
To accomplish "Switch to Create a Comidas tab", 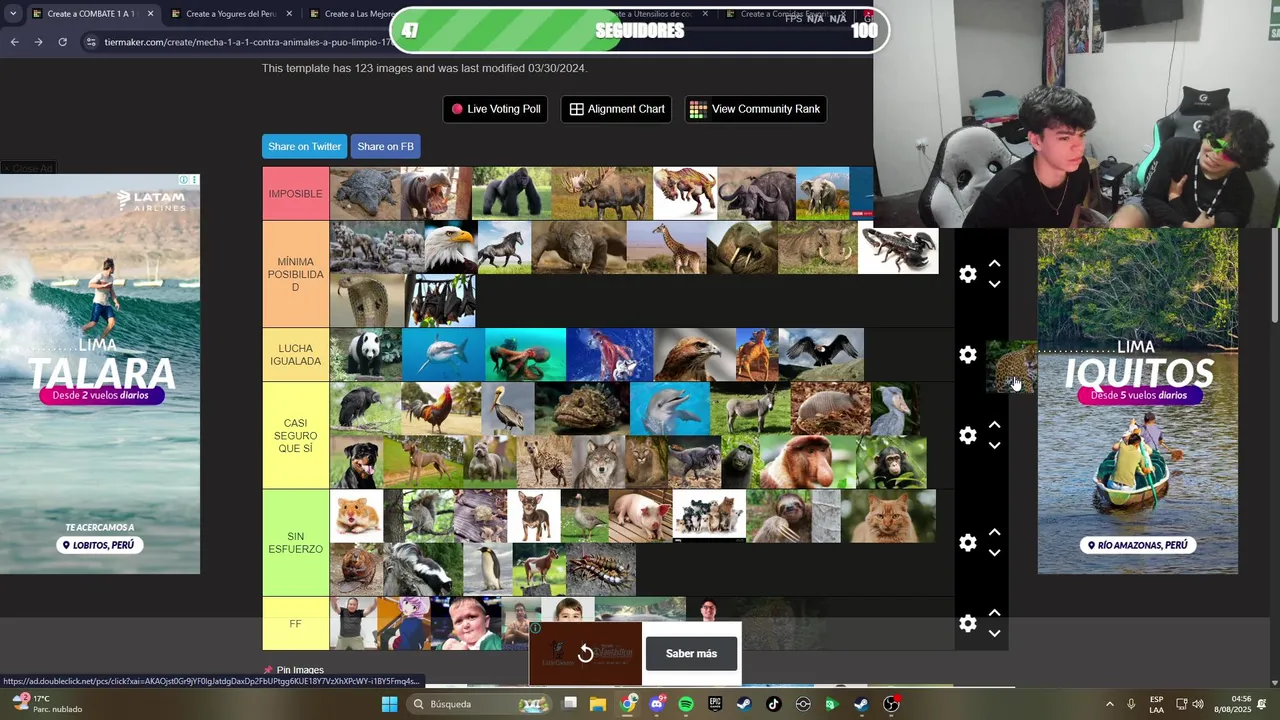I will point(788,14).
